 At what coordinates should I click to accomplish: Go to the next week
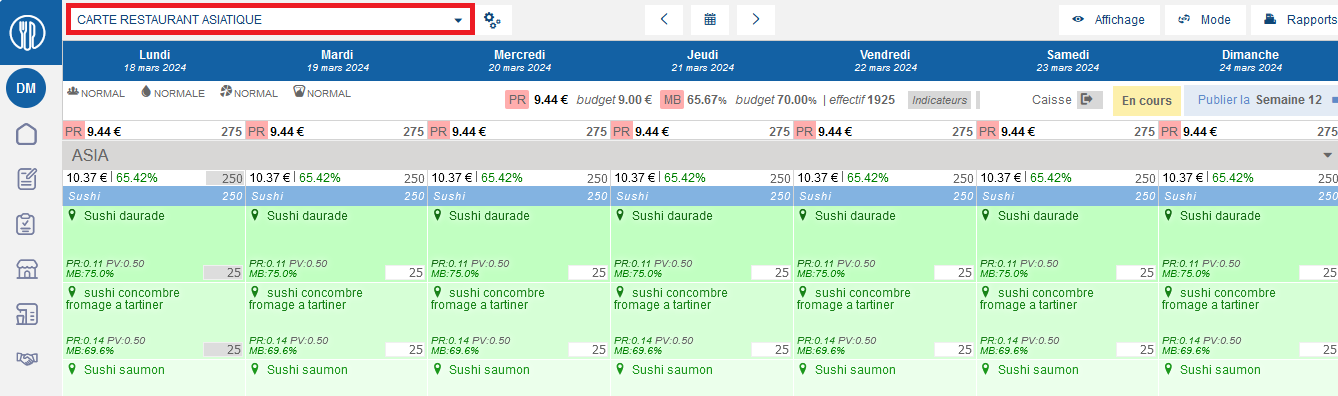[x=756, y=19]
